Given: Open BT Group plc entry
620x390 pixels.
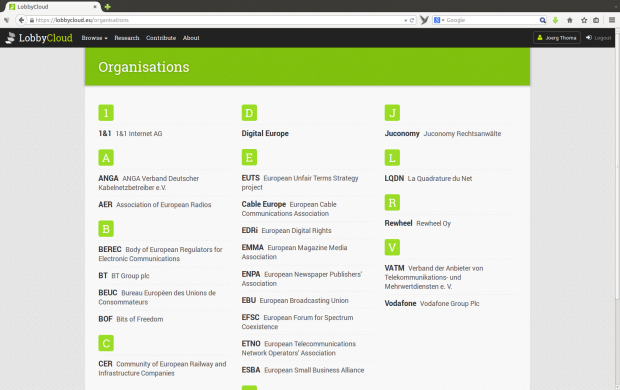Looking at the screenshot, I should click(124, 276).
